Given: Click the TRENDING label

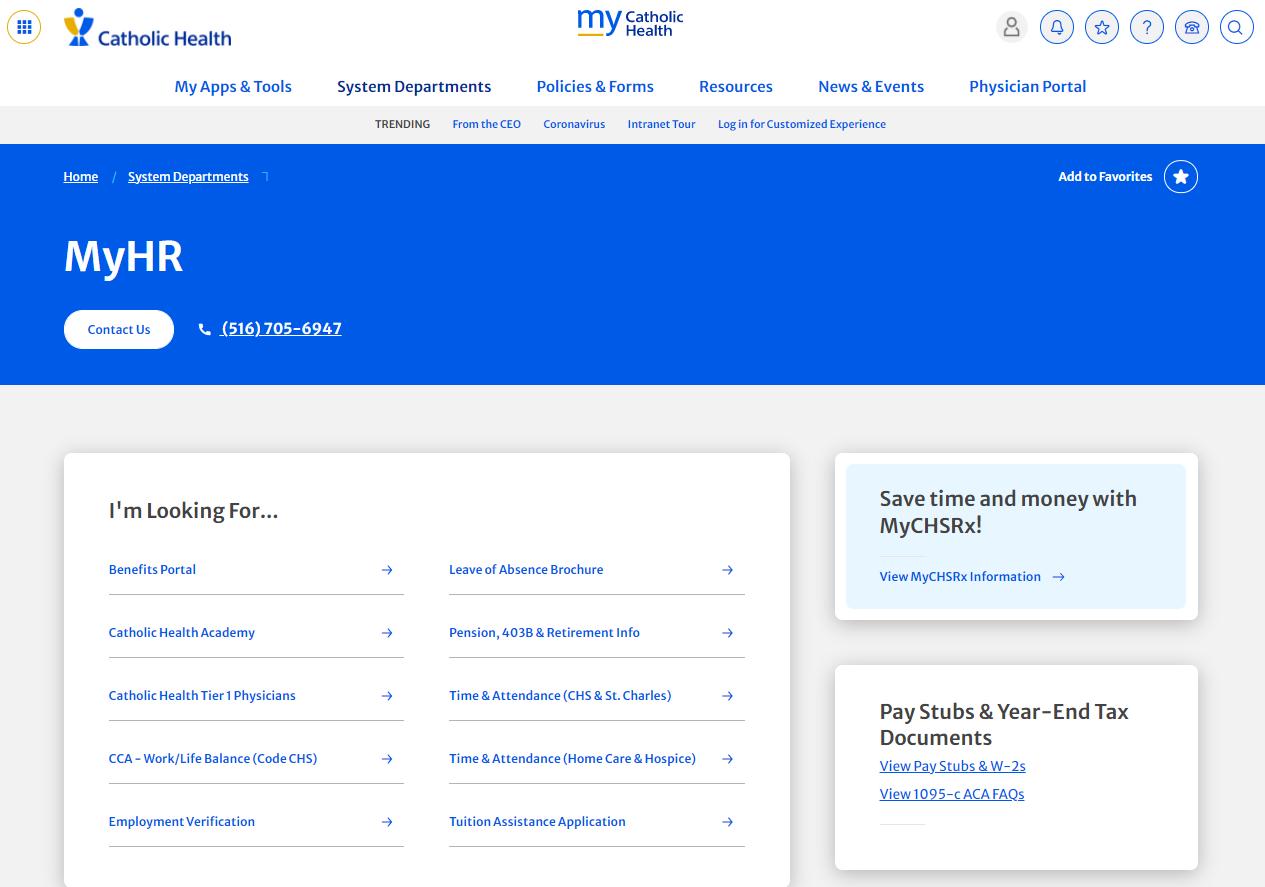Looking at the screenshot, I should click(402, 125).
